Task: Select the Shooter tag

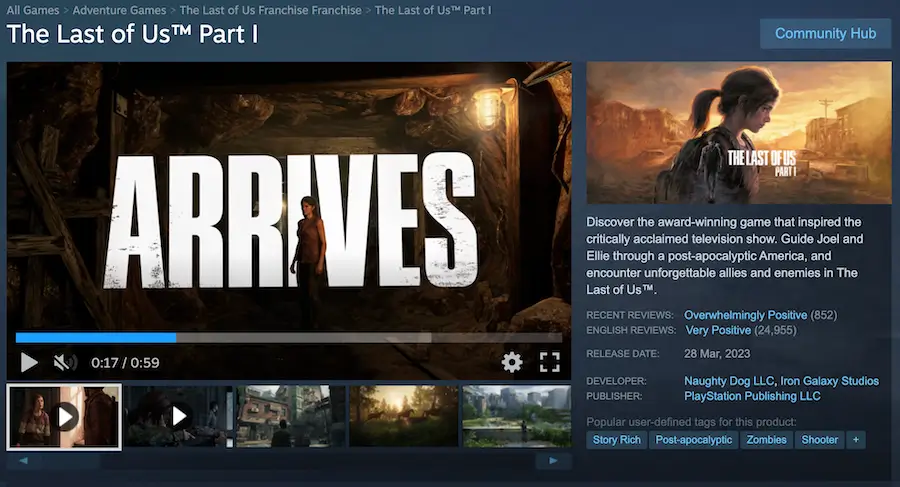Action: (x=820, y=440)
